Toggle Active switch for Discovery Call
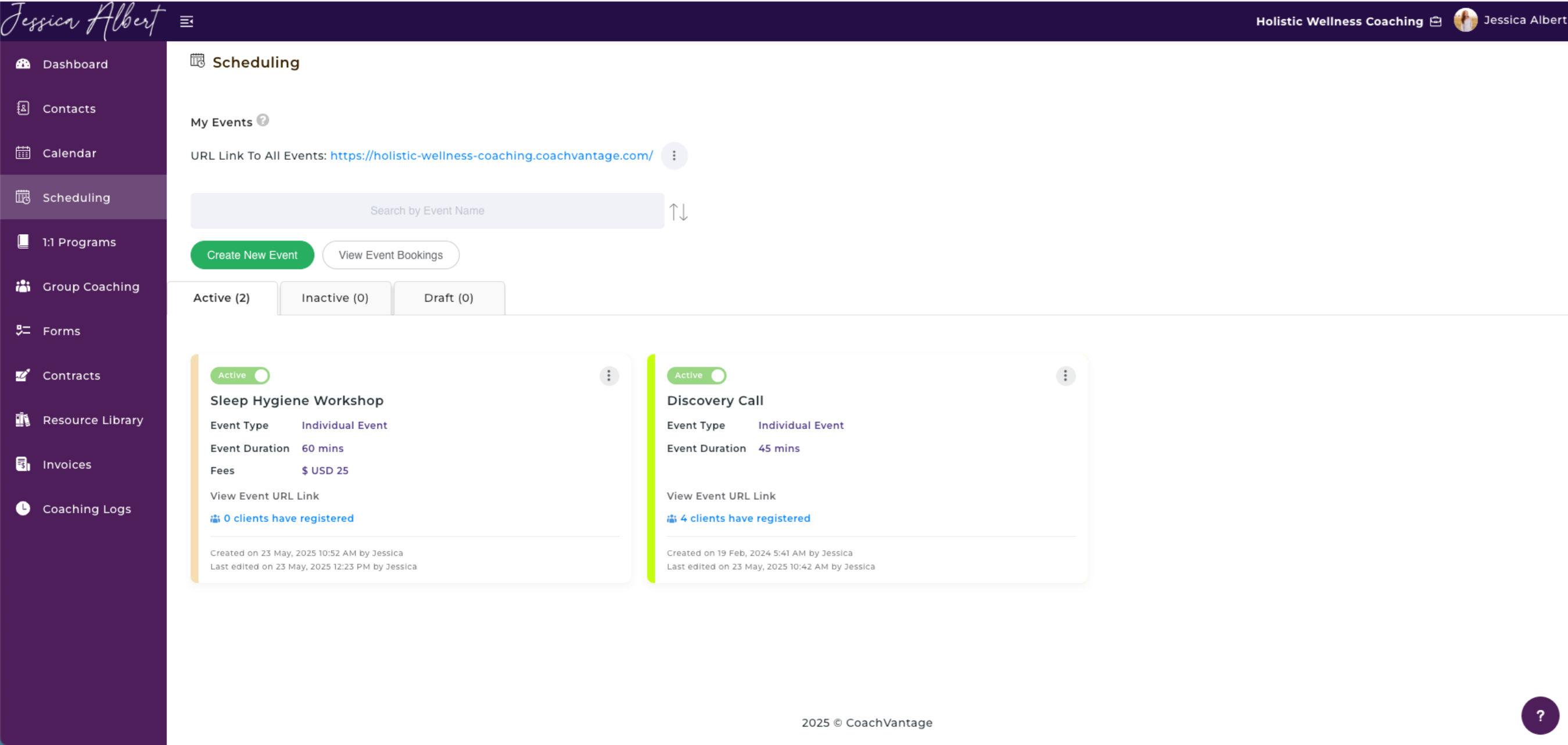The width and height of the screenshot is (1568, 745). click(x=697, y=375)
